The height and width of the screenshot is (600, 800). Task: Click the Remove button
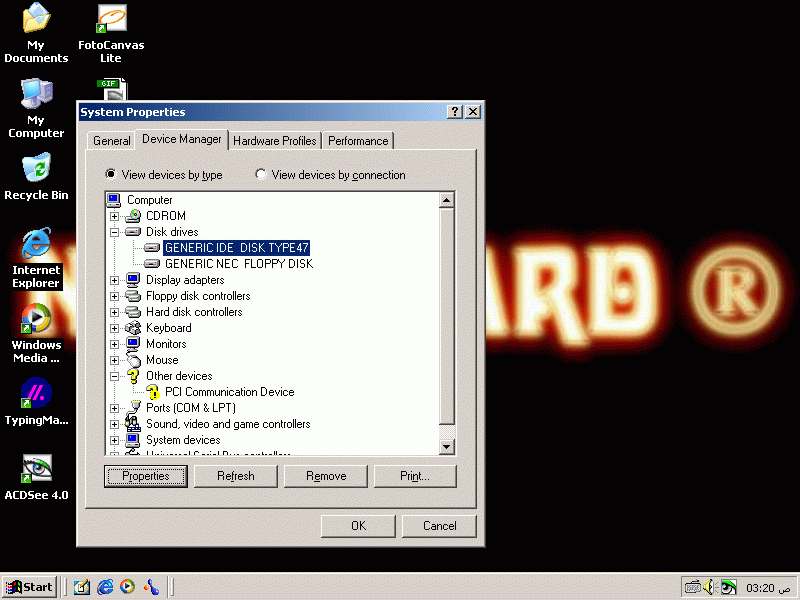[x=326, y=476]
